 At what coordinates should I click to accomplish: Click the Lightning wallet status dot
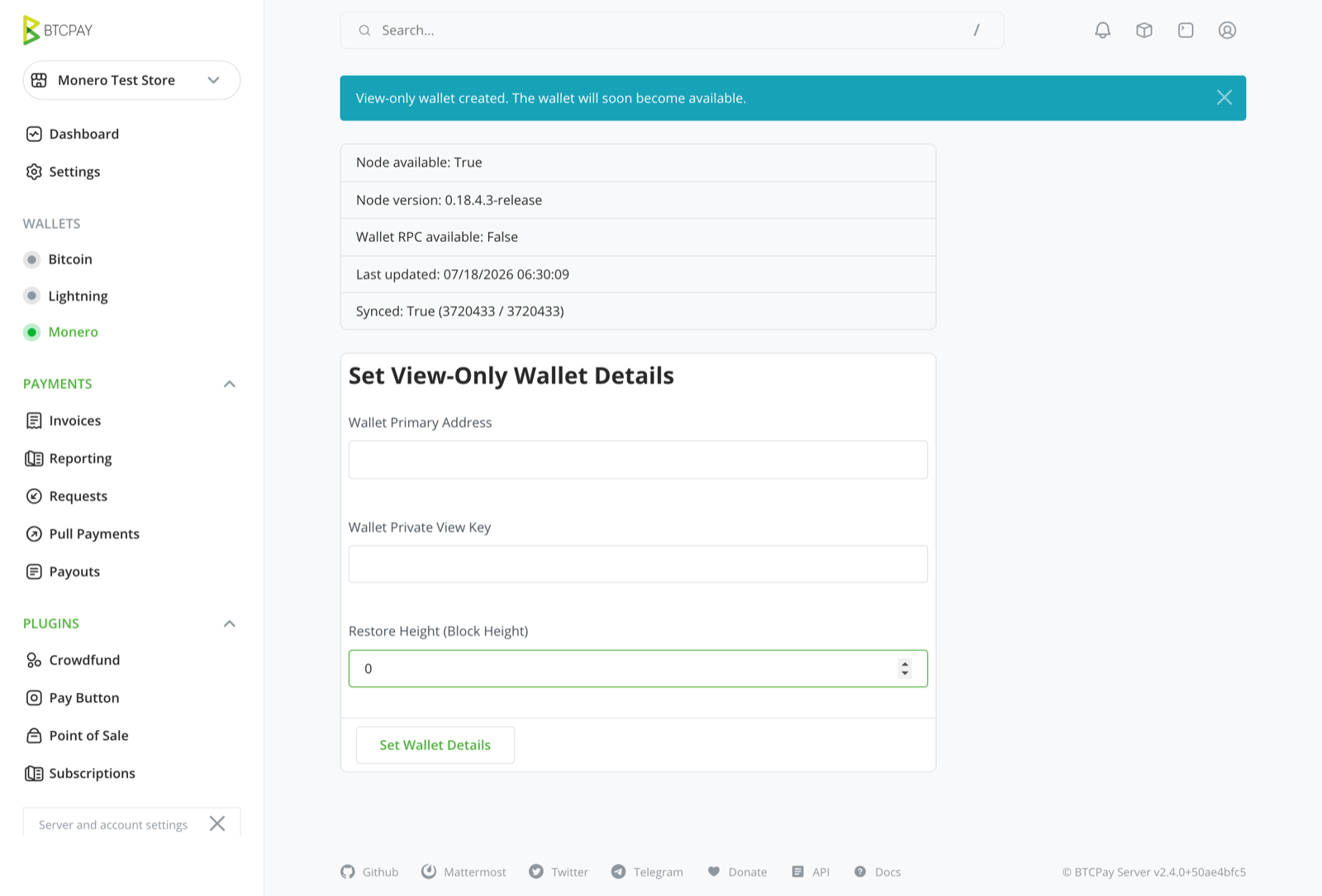coord(32,296)
